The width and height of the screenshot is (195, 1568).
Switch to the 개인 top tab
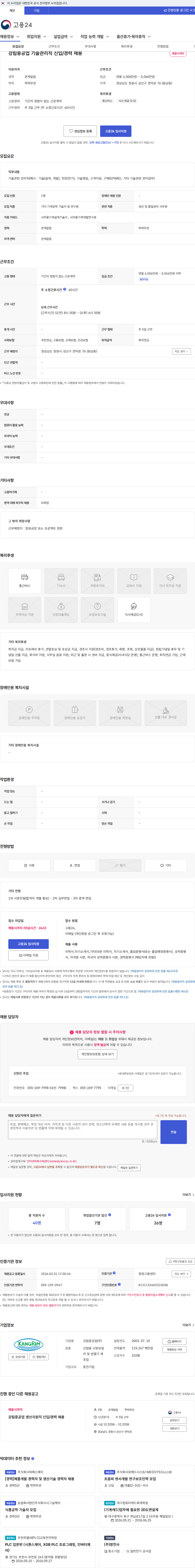click(12, 10)
